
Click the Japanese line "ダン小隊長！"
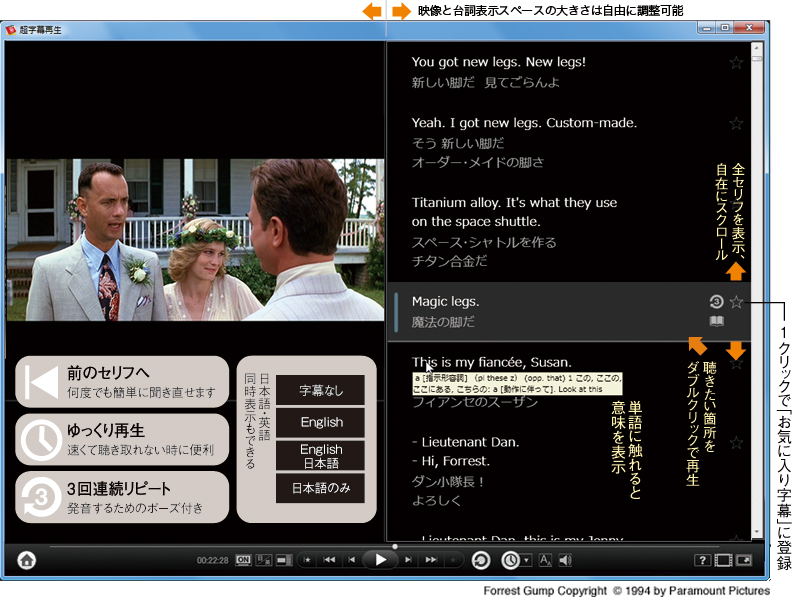click(448, 481)
